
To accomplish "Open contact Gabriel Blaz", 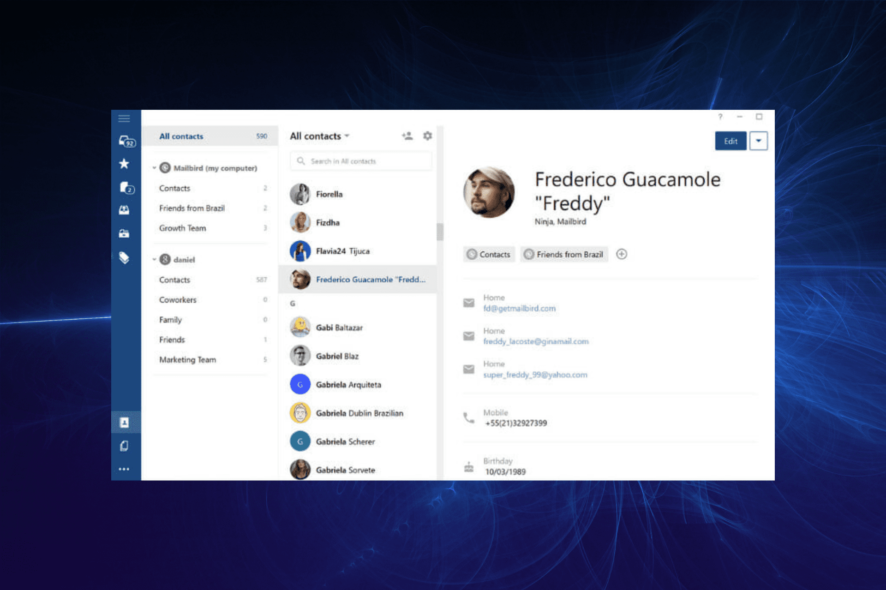I will coord(358,356).
